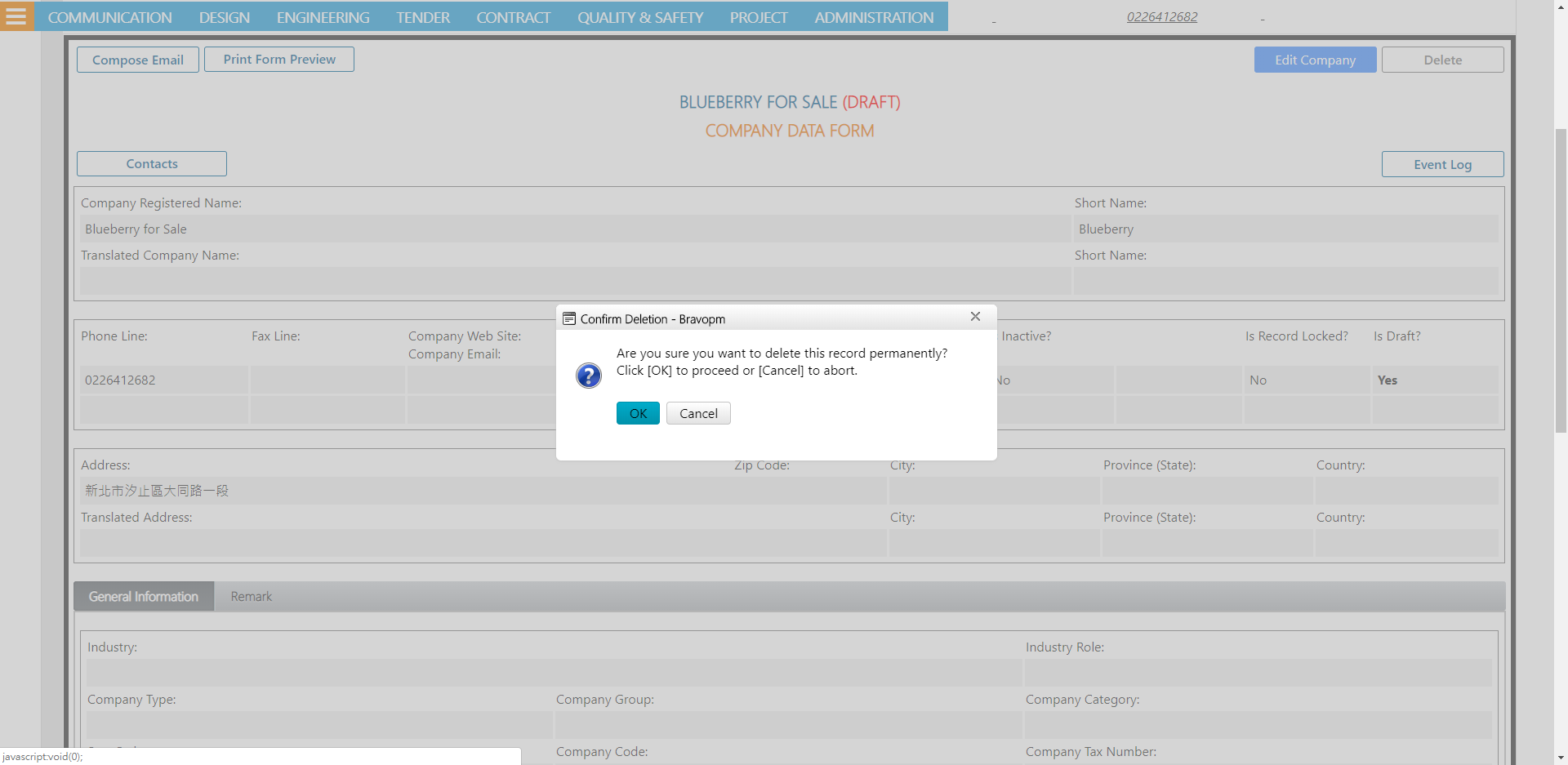Confirm deletion with OK button
The image size is (1568, 765).
click(637, 414)
